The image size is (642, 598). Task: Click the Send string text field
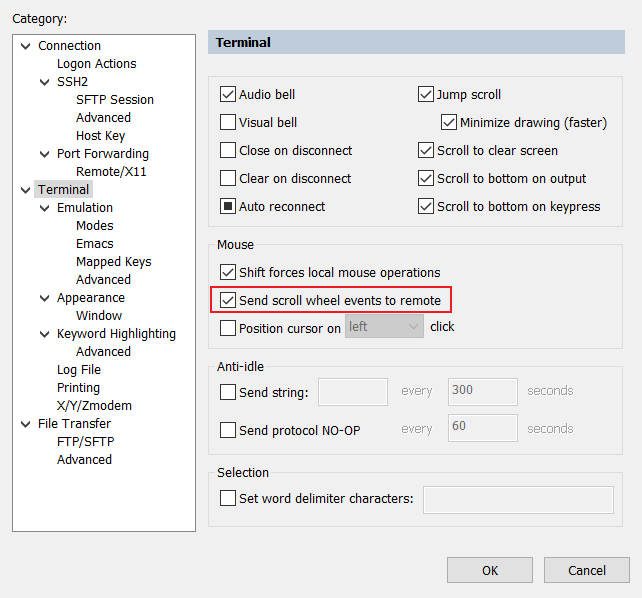coord(353,391)
